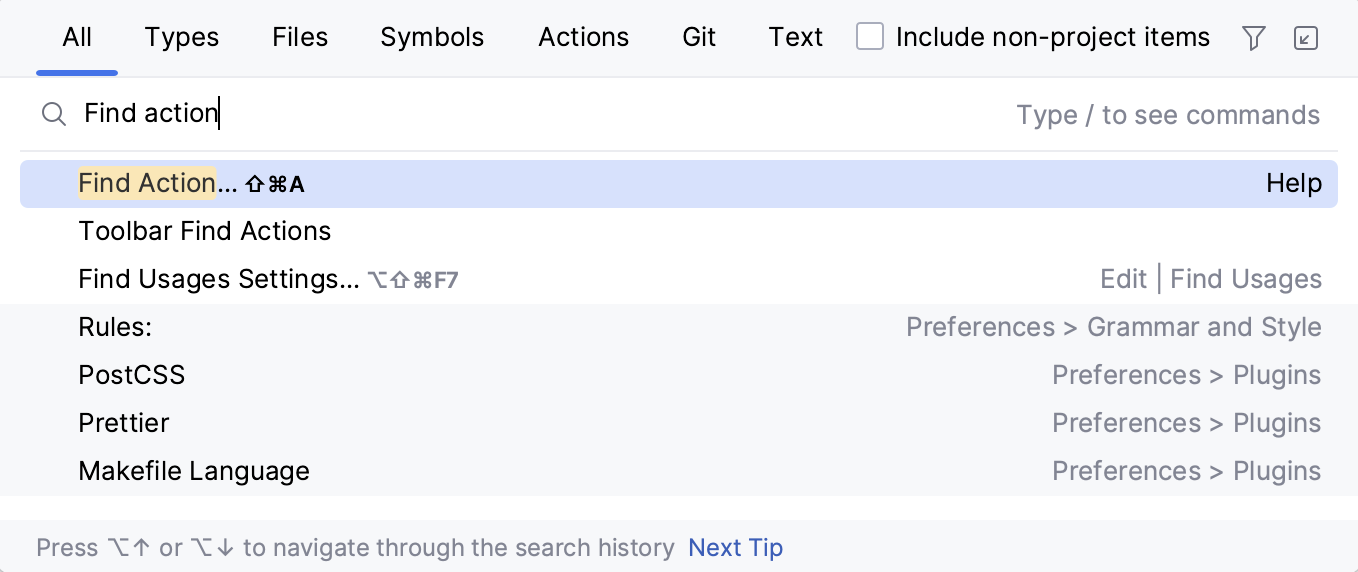
Task: Switch to the Files tab
Action: pos(300,38)
